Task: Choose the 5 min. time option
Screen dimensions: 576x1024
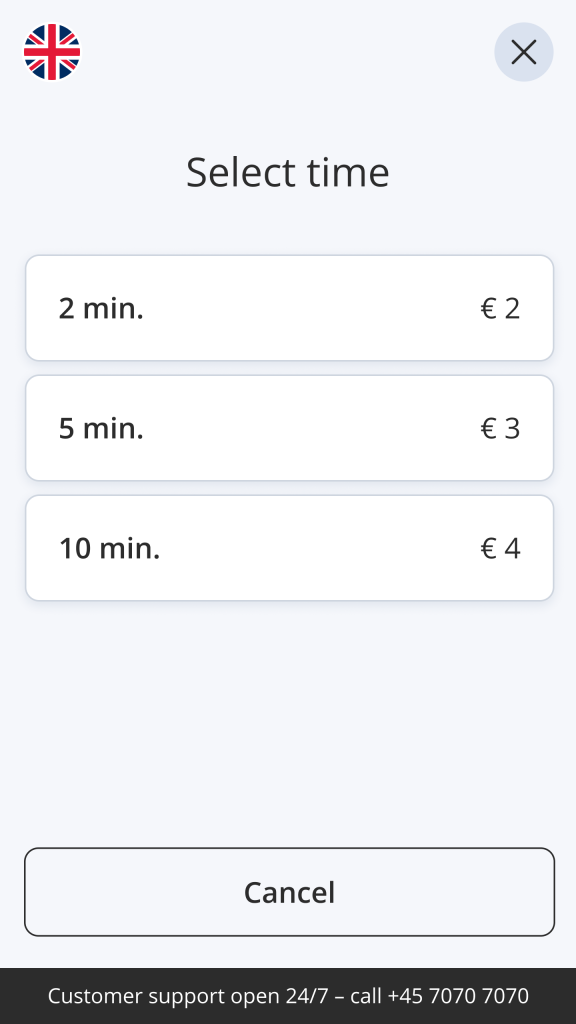Action: (289, 428)
